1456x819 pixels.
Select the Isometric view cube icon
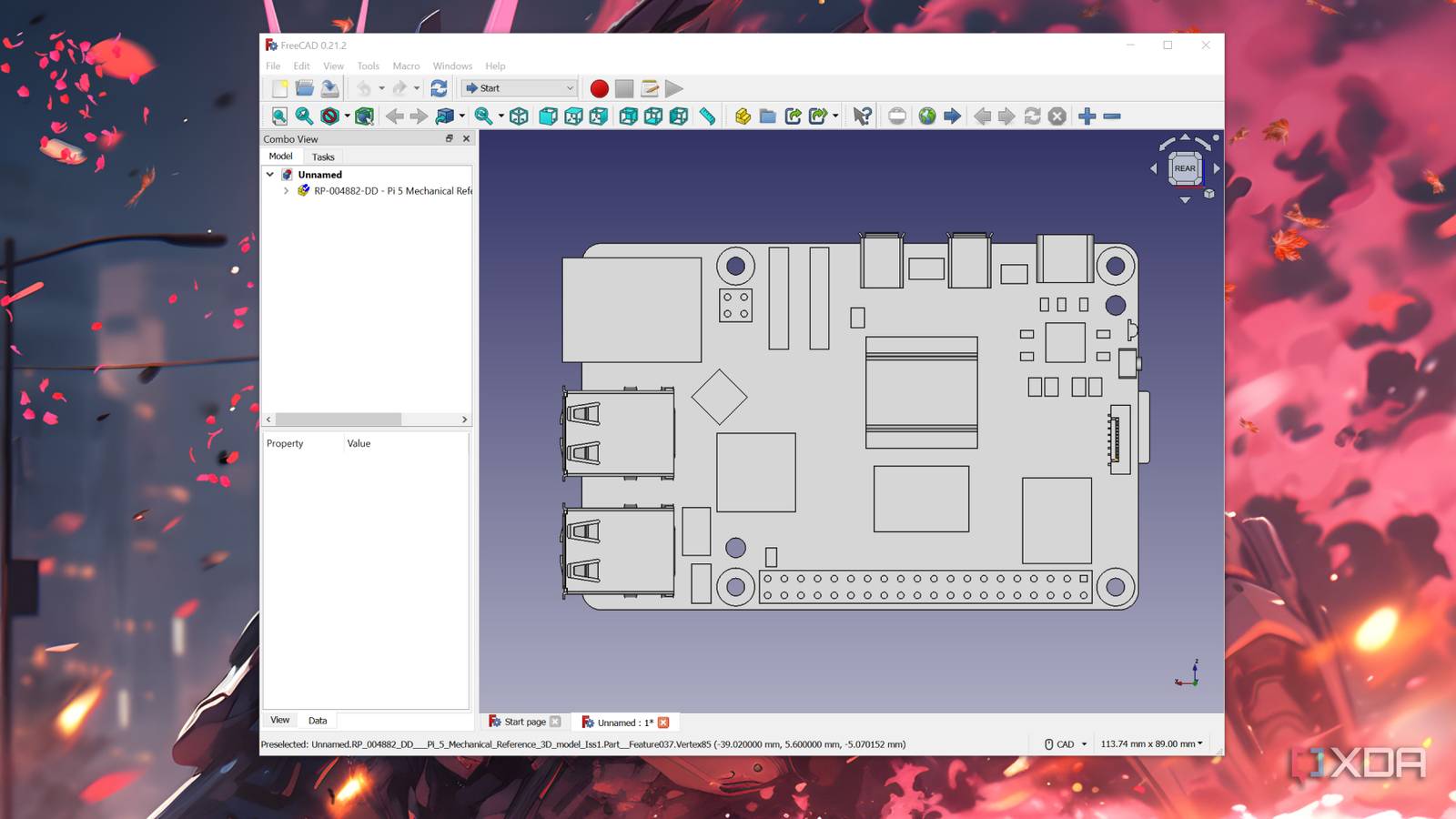(519, 116)
